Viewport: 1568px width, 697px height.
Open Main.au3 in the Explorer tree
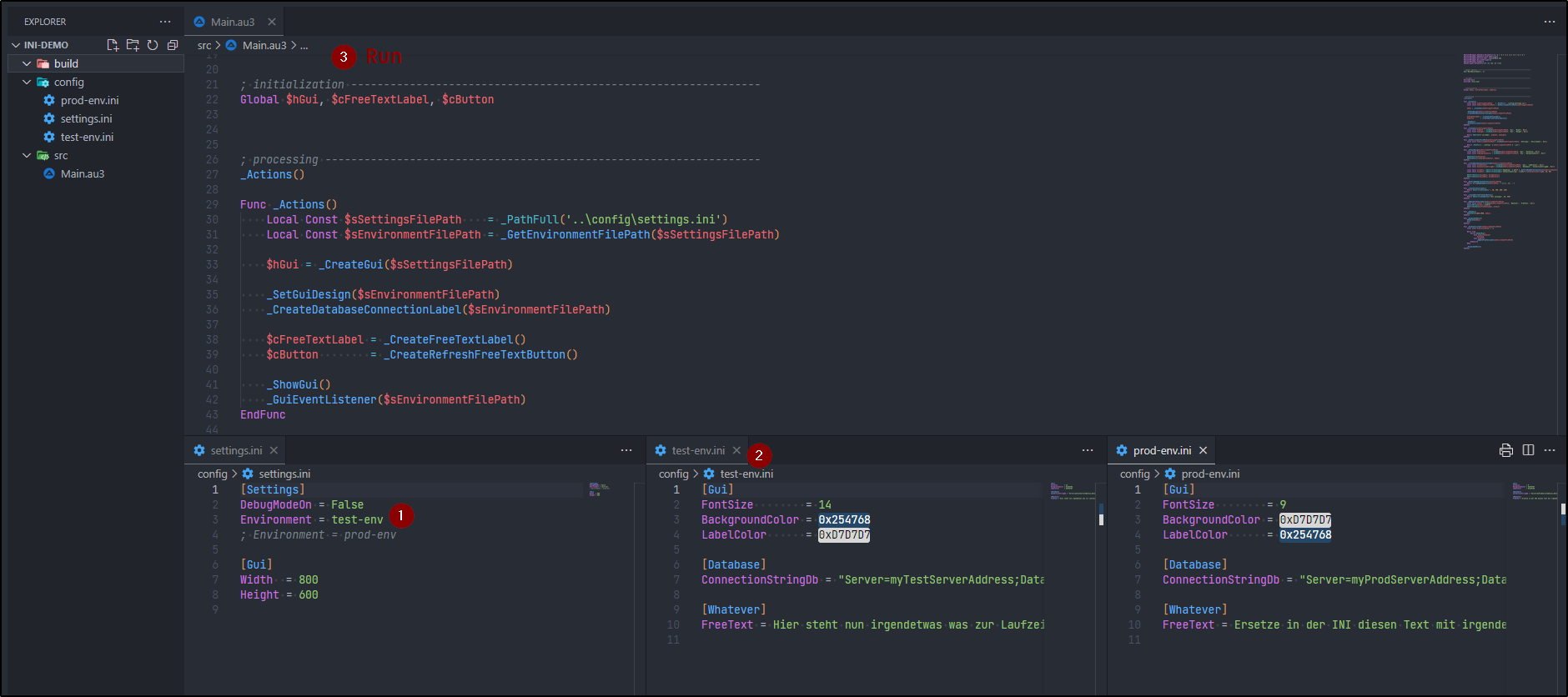pyautogui.click(x=82, y=173)
